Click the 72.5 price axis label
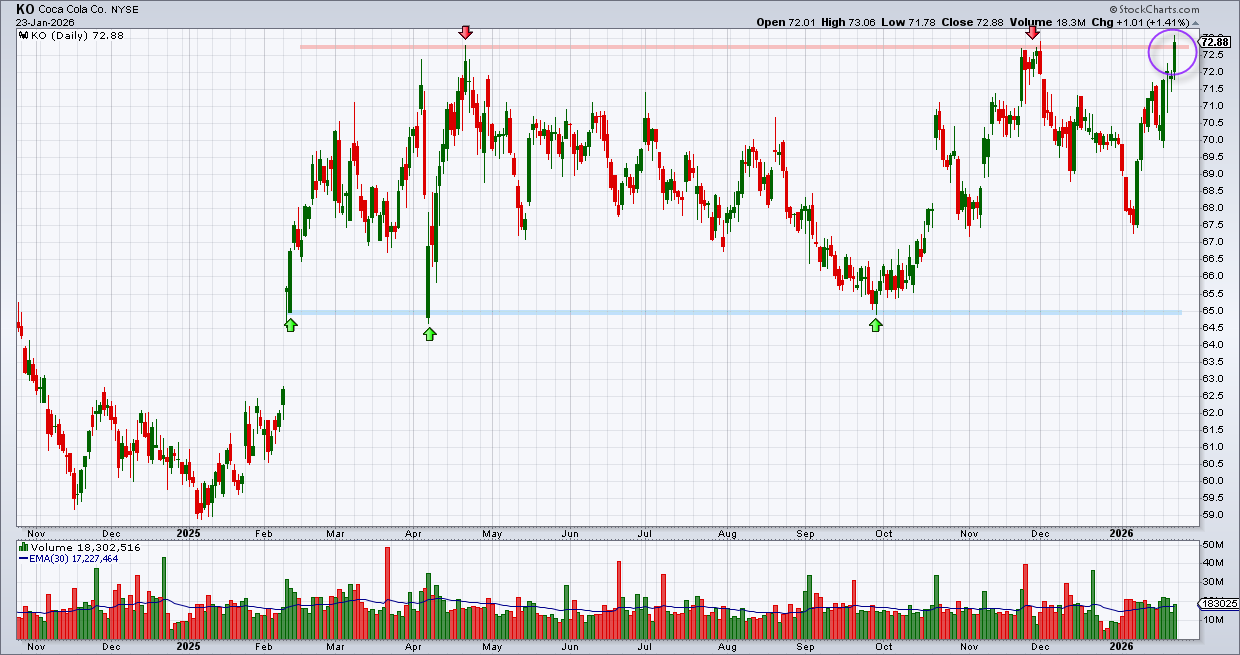 click(x=1212, y=55)
